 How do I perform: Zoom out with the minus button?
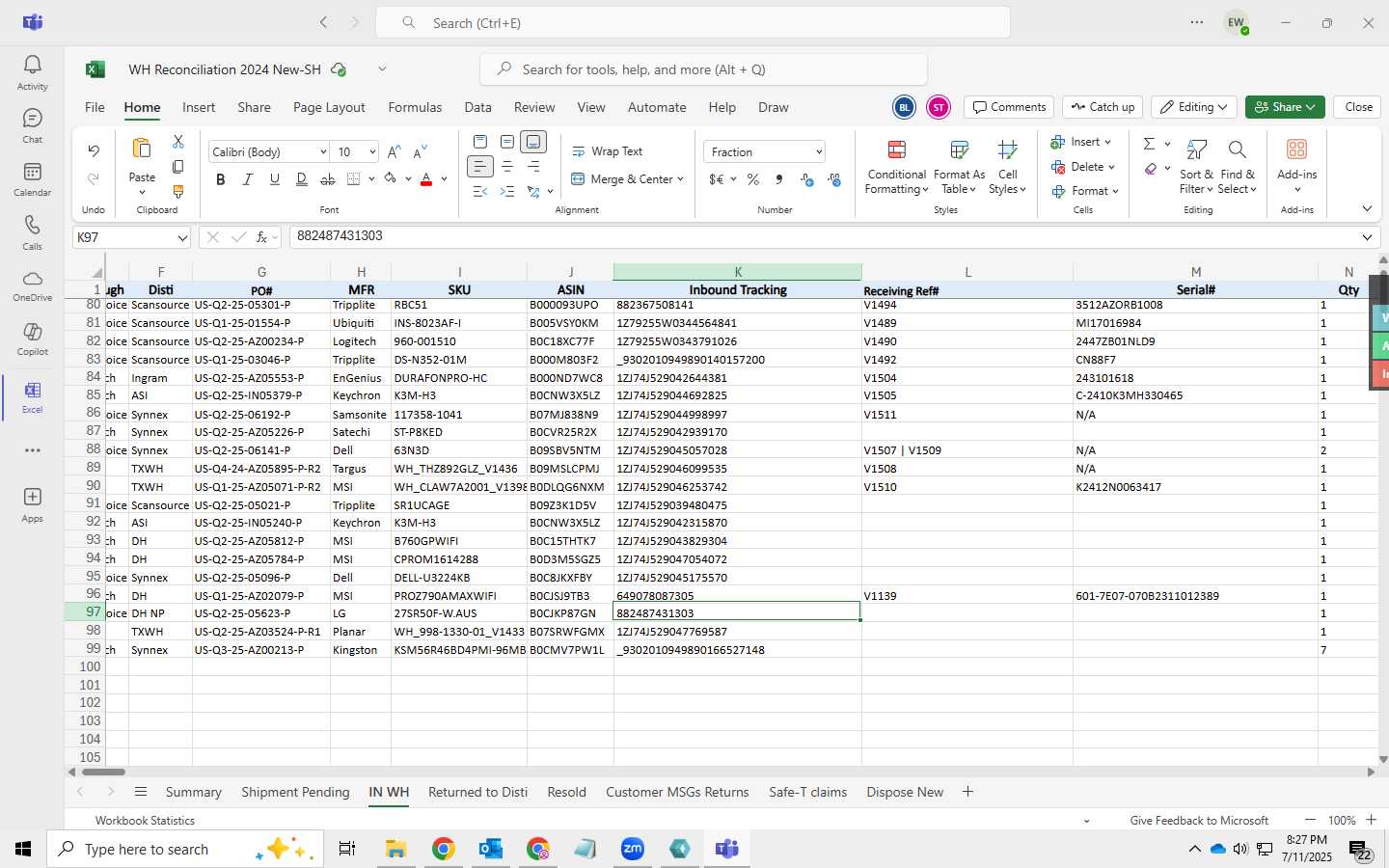pyautogui.click(x=1310, y=820)
